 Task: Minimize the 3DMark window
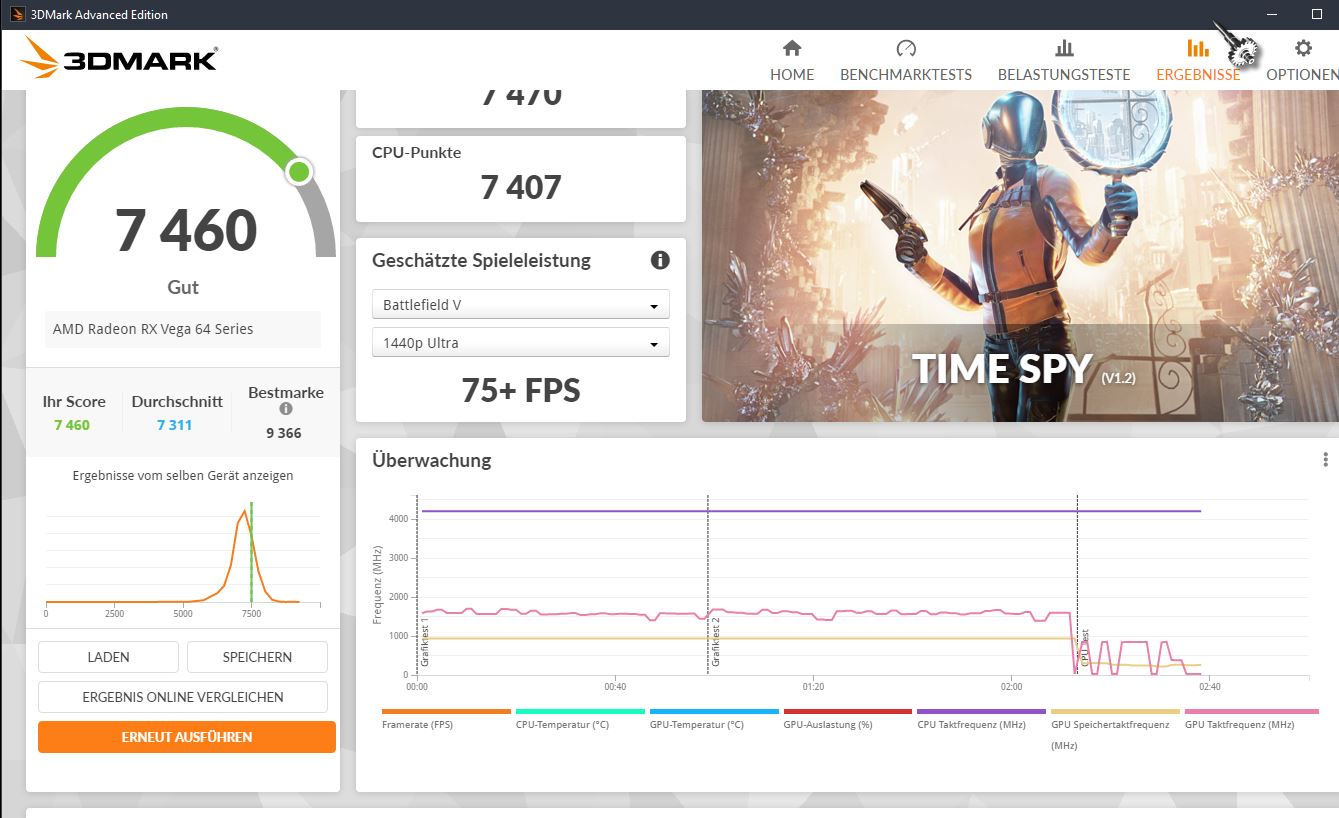click(x=1272, y=14)
